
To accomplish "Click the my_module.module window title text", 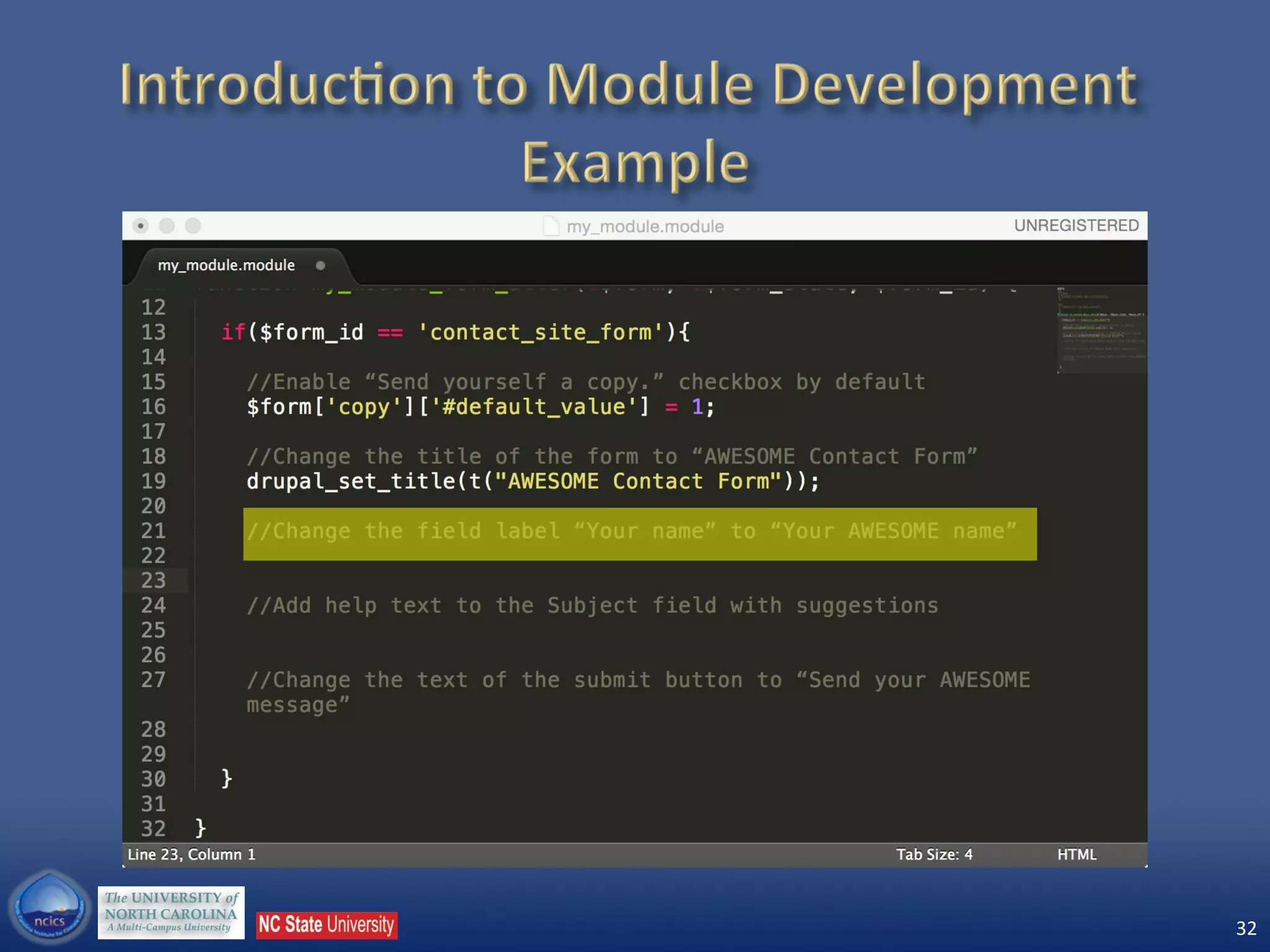I will (645, 227).
